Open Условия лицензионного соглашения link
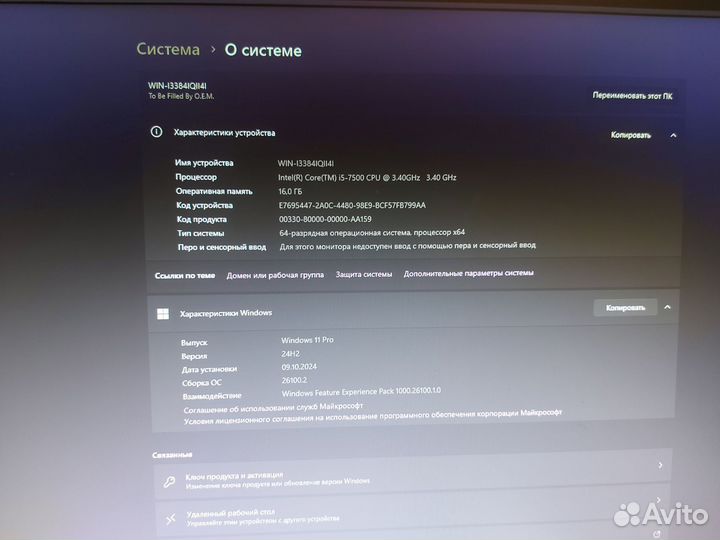 pos(372,417)
